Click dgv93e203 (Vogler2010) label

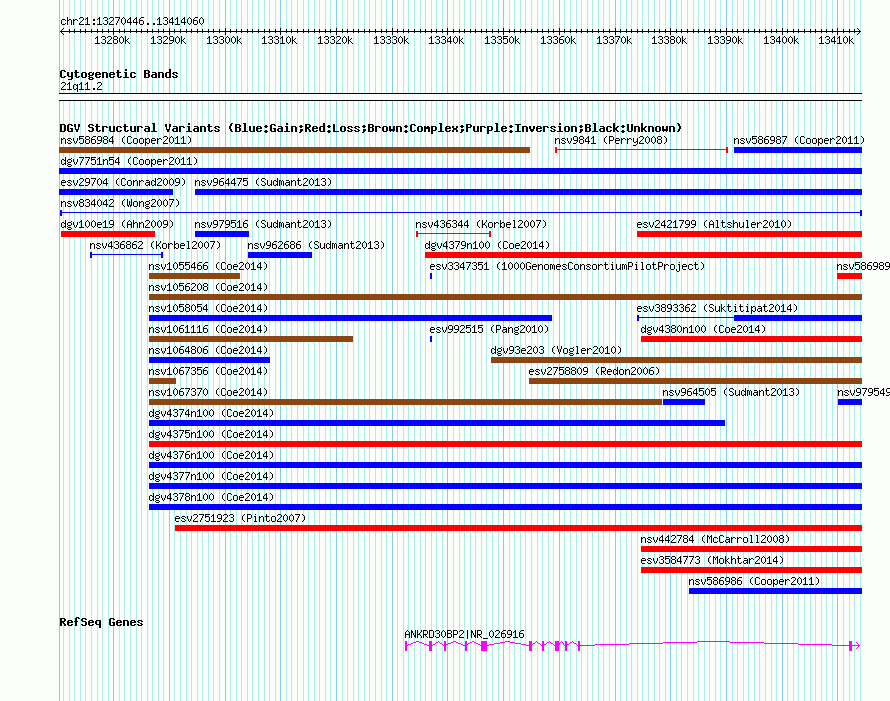[556, 350]
